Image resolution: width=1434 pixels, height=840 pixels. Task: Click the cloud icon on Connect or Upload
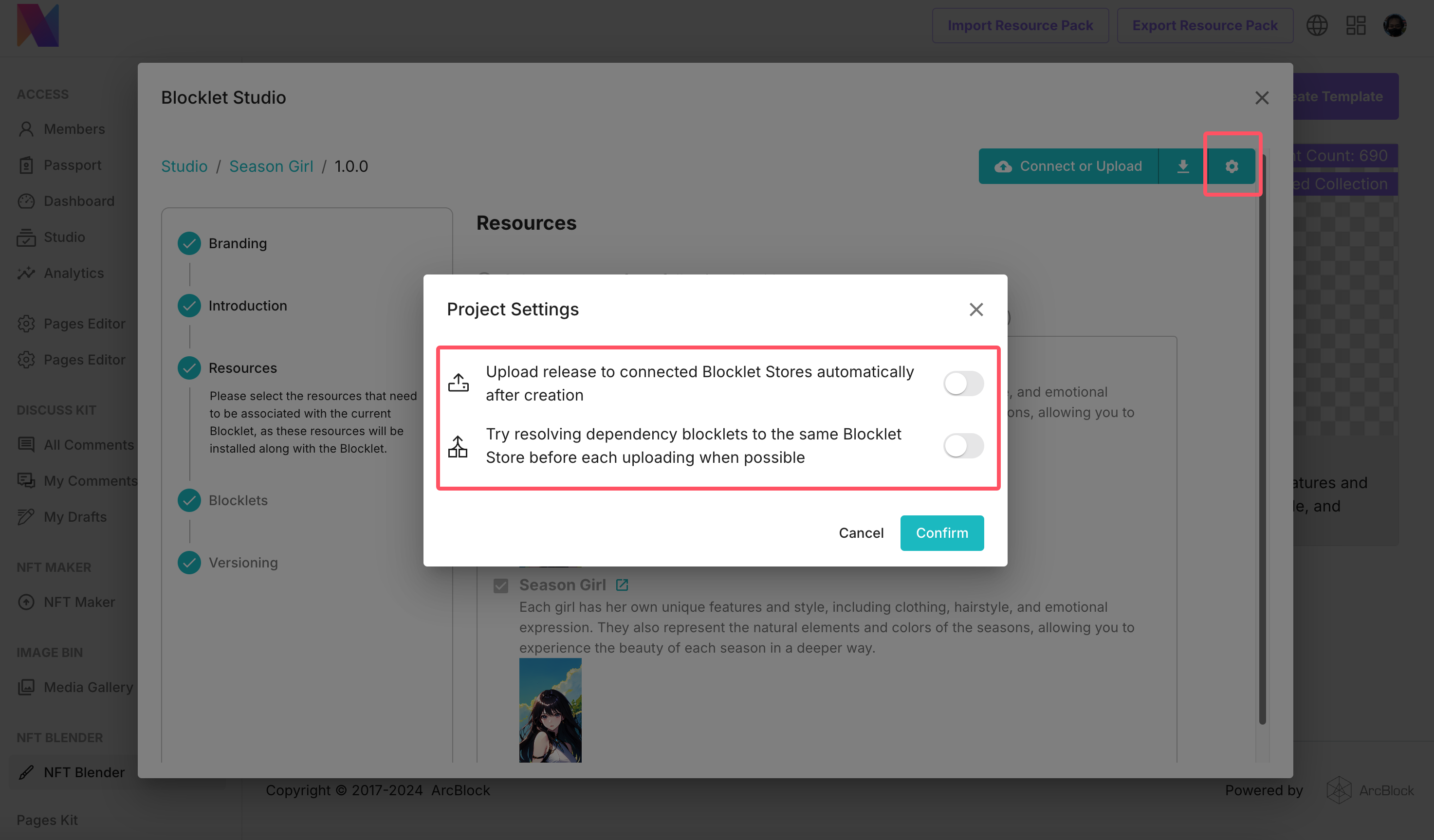click(1003, 166)
